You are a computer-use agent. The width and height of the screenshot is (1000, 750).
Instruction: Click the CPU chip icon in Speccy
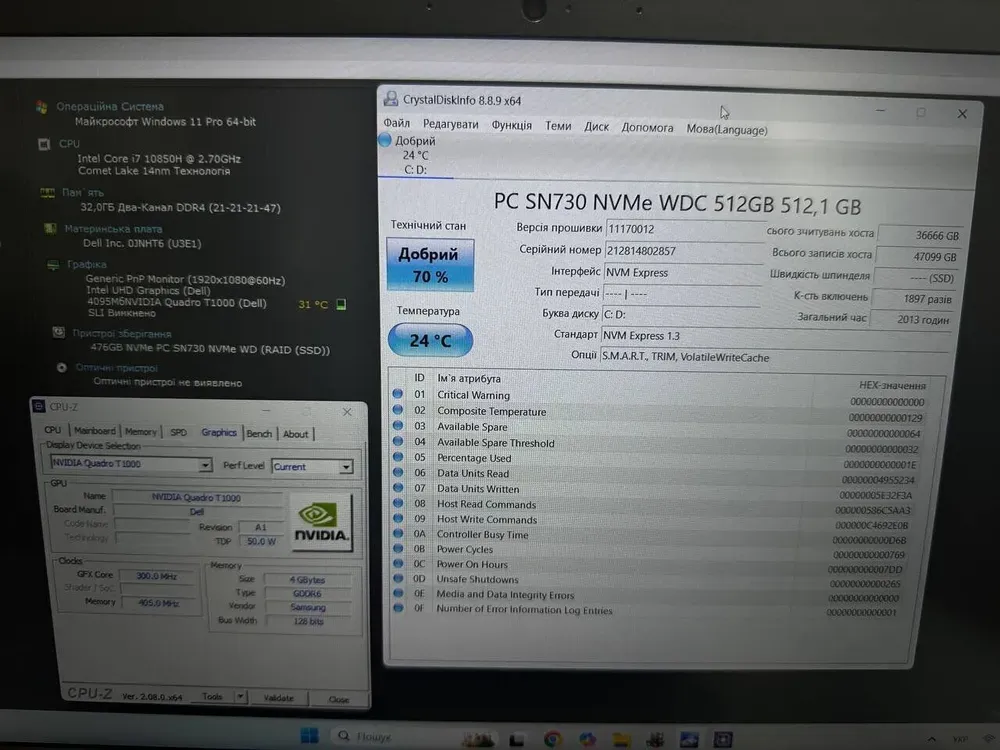coord(44,144)
